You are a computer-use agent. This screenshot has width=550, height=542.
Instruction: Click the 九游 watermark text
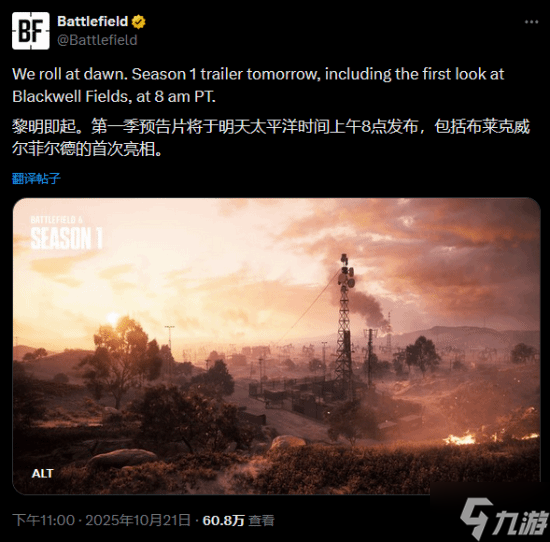pyautogui.click(x=521, y=523)
